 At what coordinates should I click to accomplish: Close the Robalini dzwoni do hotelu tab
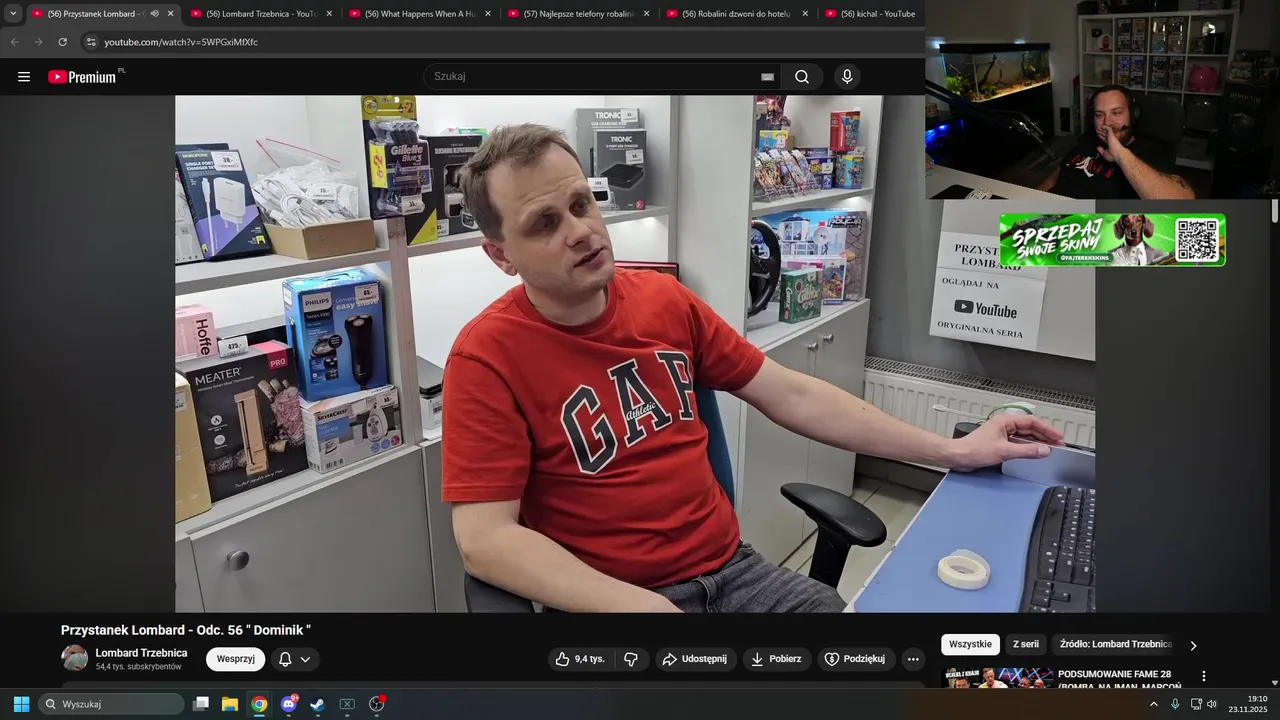(x=805, y=14)
